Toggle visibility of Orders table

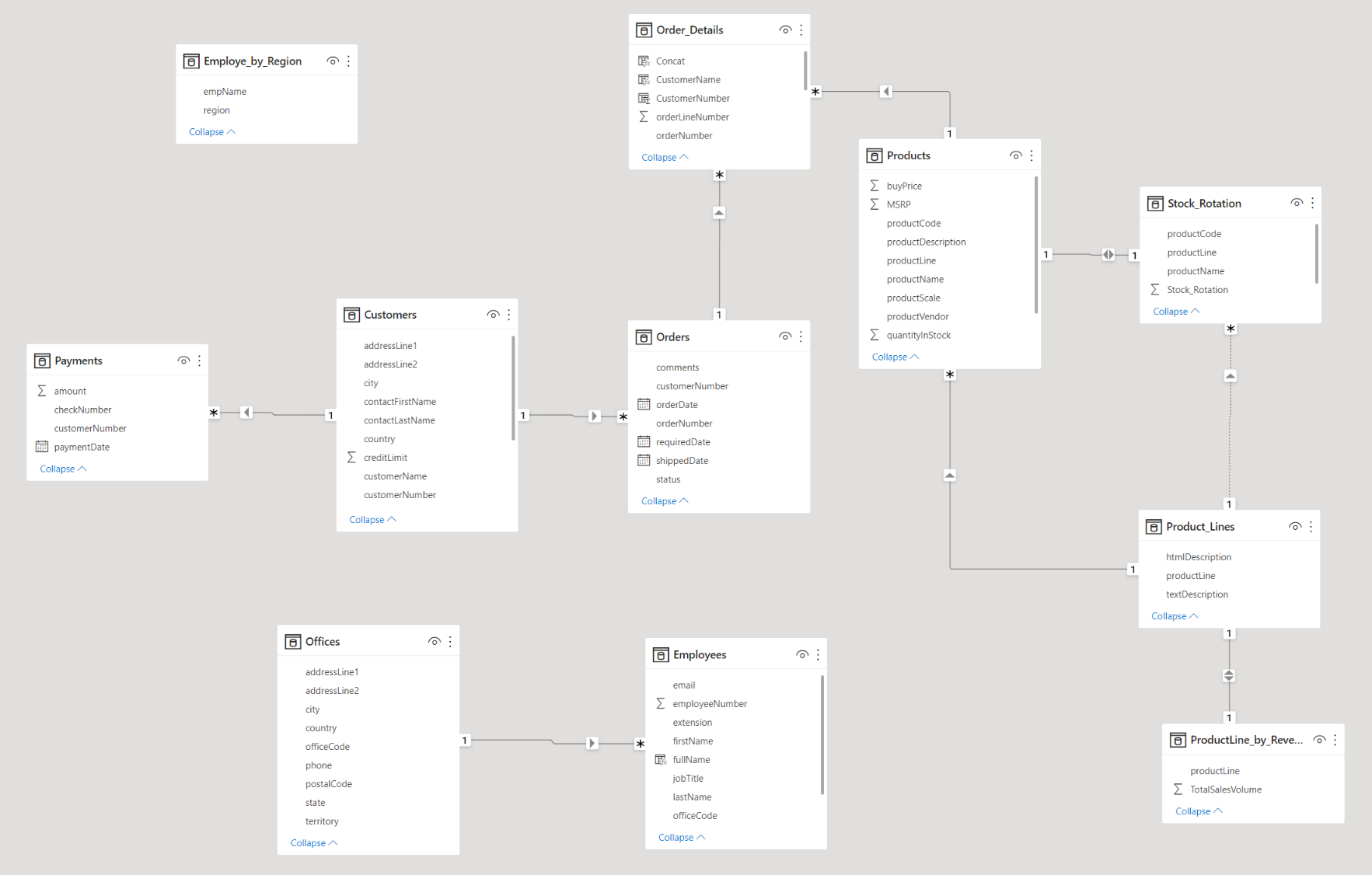tap(785, 336)
